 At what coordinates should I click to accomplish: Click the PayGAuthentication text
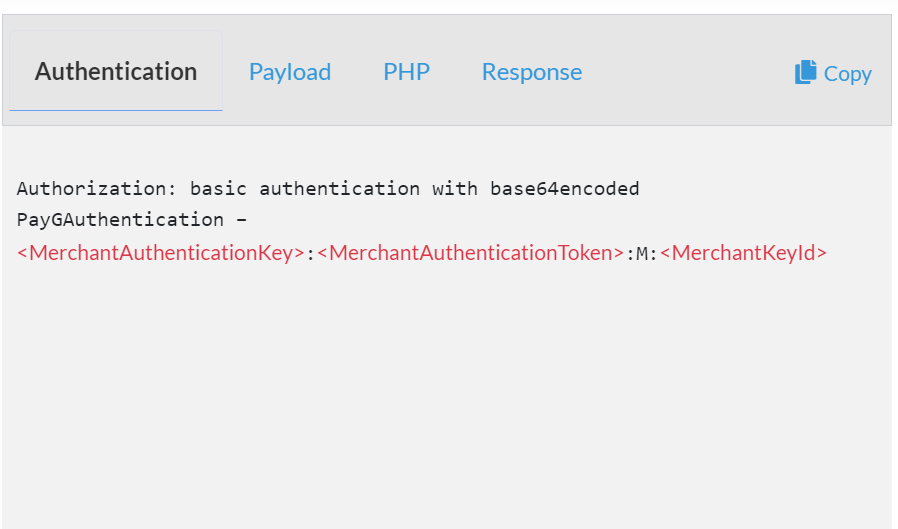(x=120, y=220)
